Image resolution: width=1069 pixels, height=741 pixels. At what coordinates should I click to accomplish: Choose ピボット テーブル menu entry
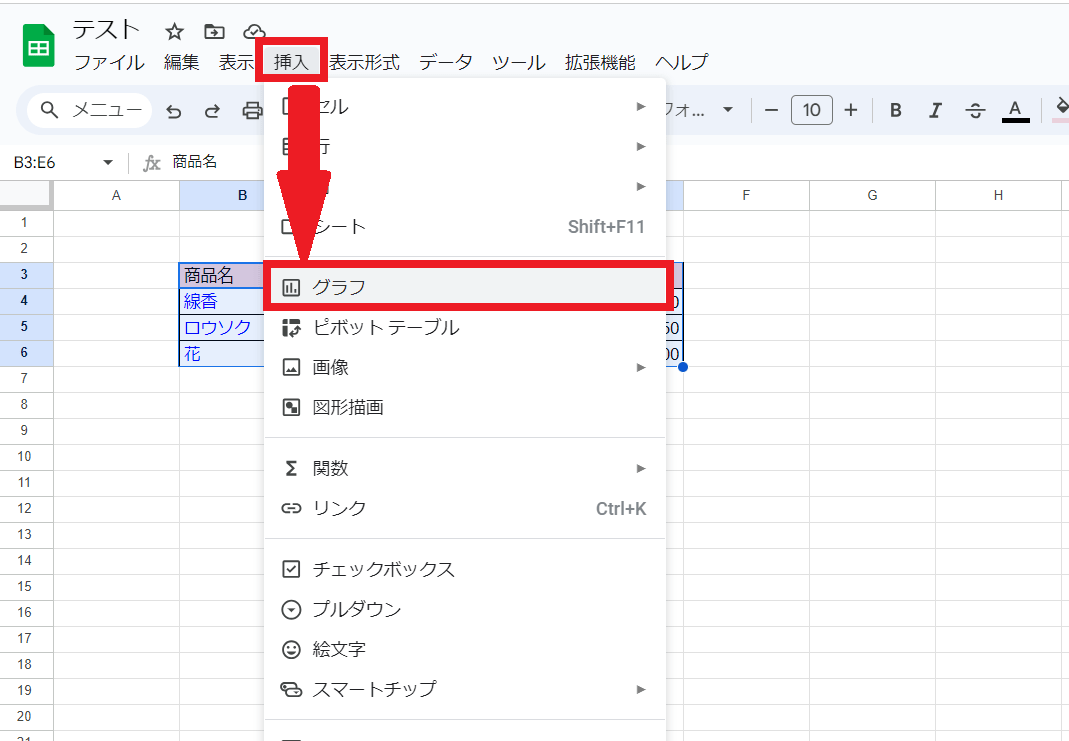[x=386, y=327]
